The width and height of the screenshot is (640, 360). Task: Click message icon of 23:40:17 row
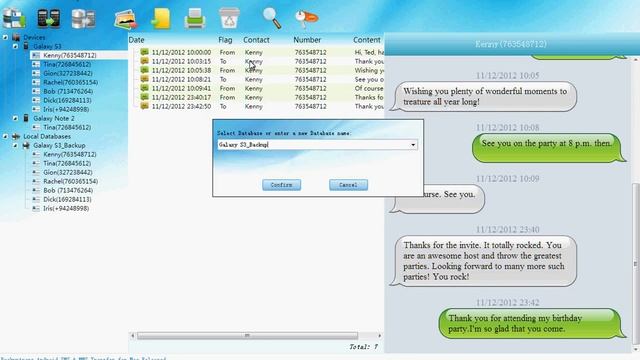point(144,97)
